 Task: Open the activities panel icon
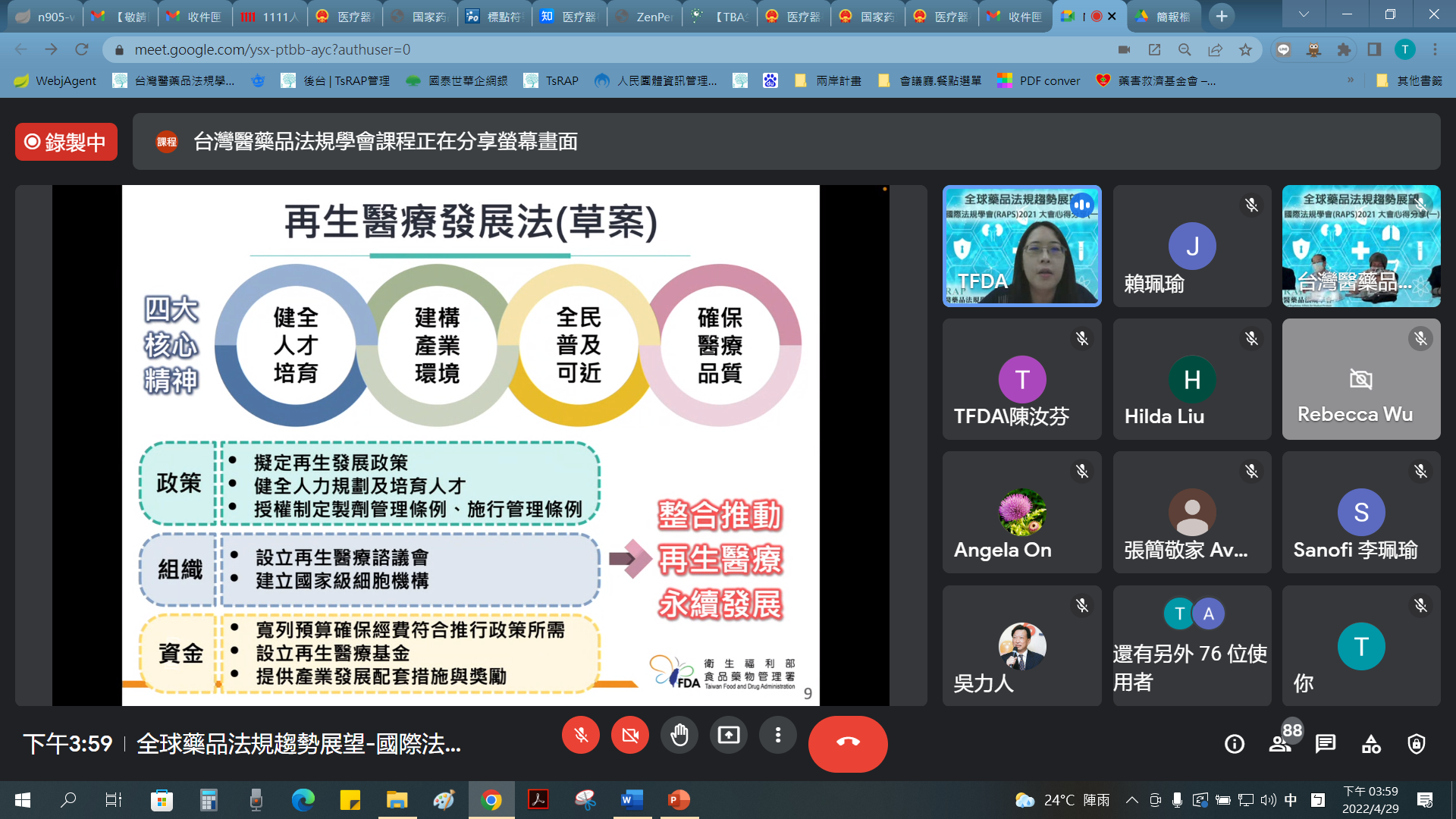point(1370,744)
